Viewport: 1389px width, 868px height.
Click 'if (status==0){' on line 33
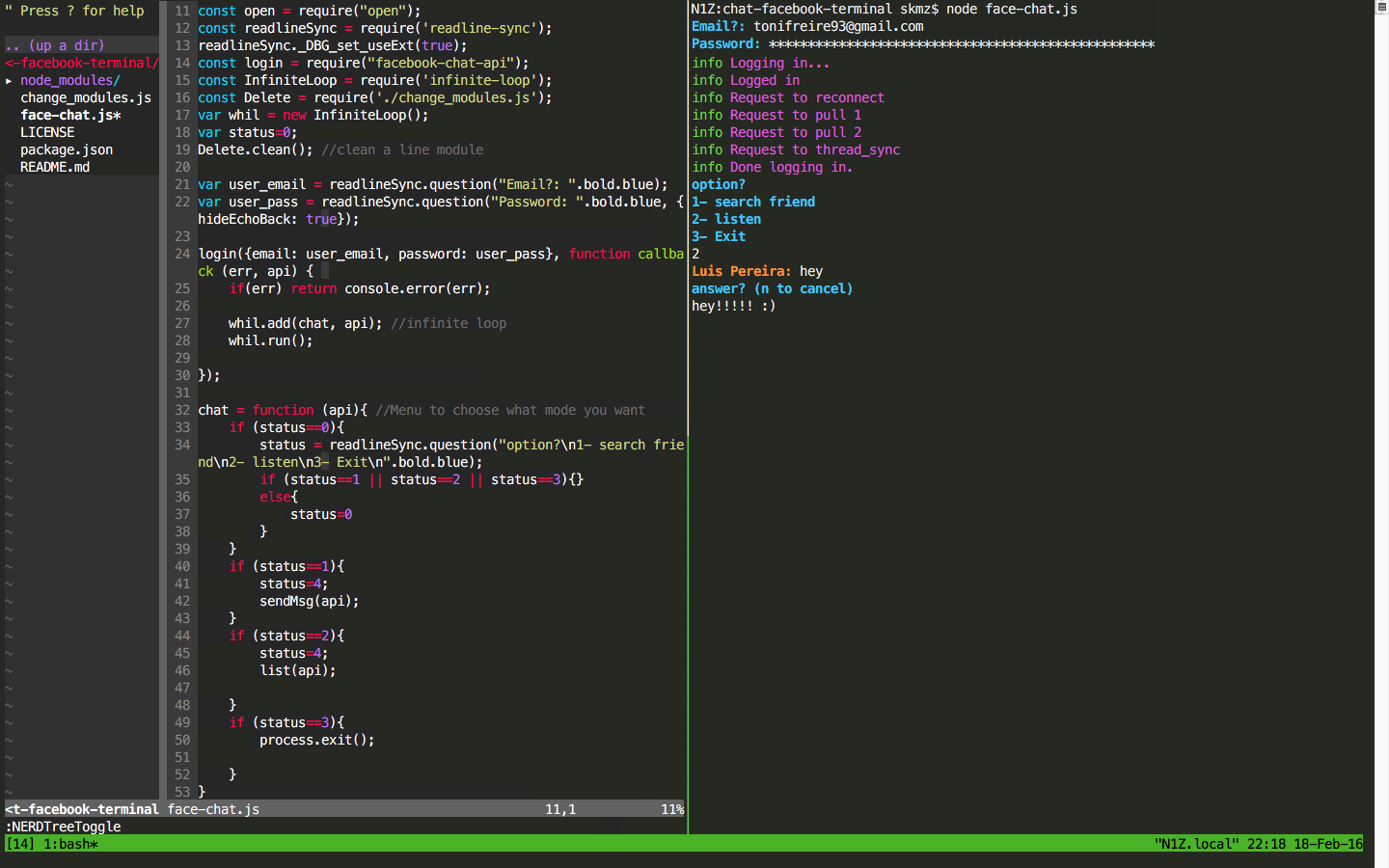[x=286, y=427]
